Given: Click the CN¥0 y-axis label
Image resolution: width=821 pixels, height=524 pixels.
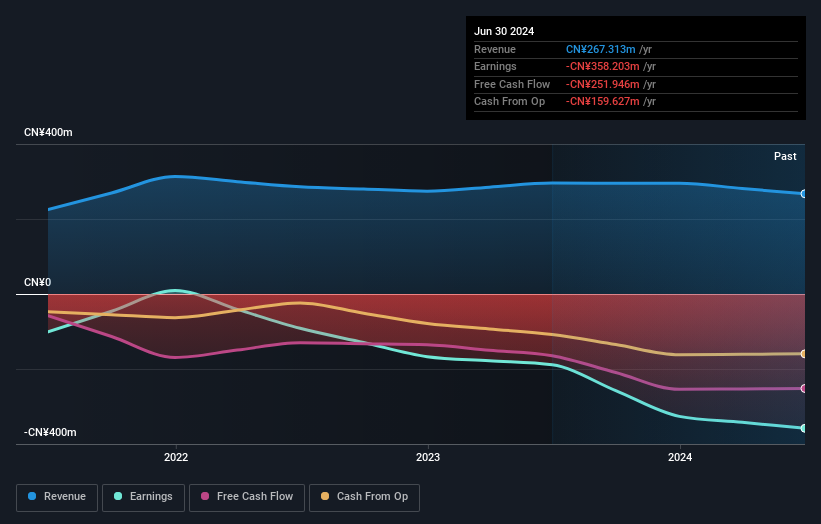Looking at the screenshot, I should point(38,283).
